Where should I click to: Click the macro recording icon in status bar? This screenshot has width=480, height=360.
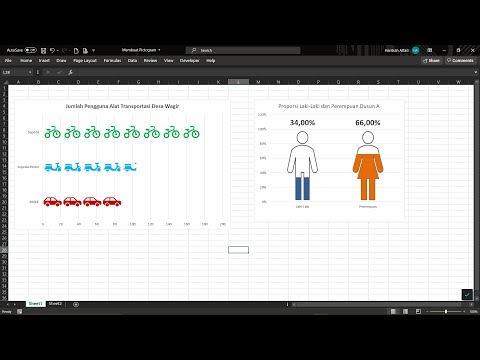click(20, 312)
